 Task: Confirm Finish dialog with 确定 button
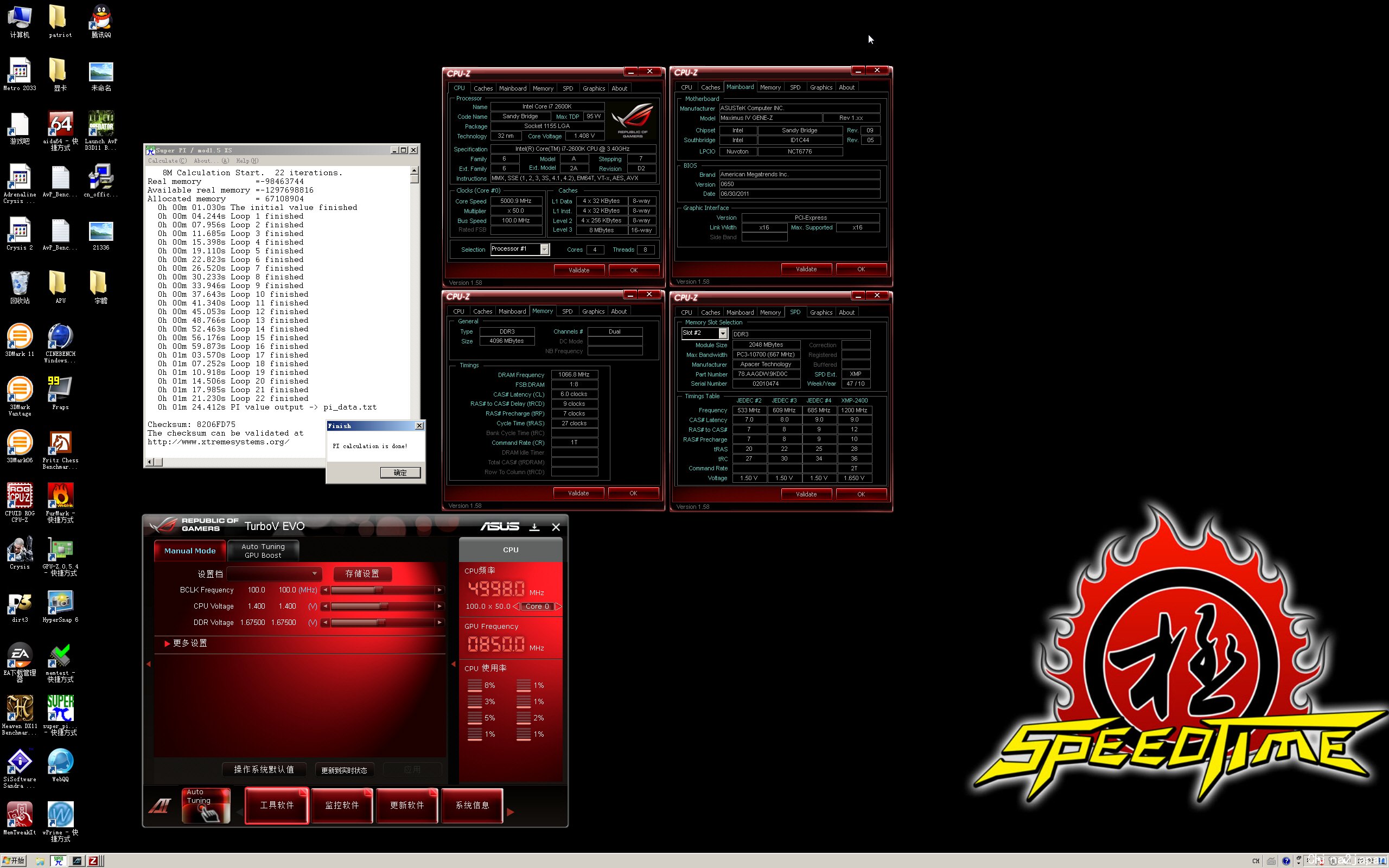pyautogui.click(x=400, y=473)
